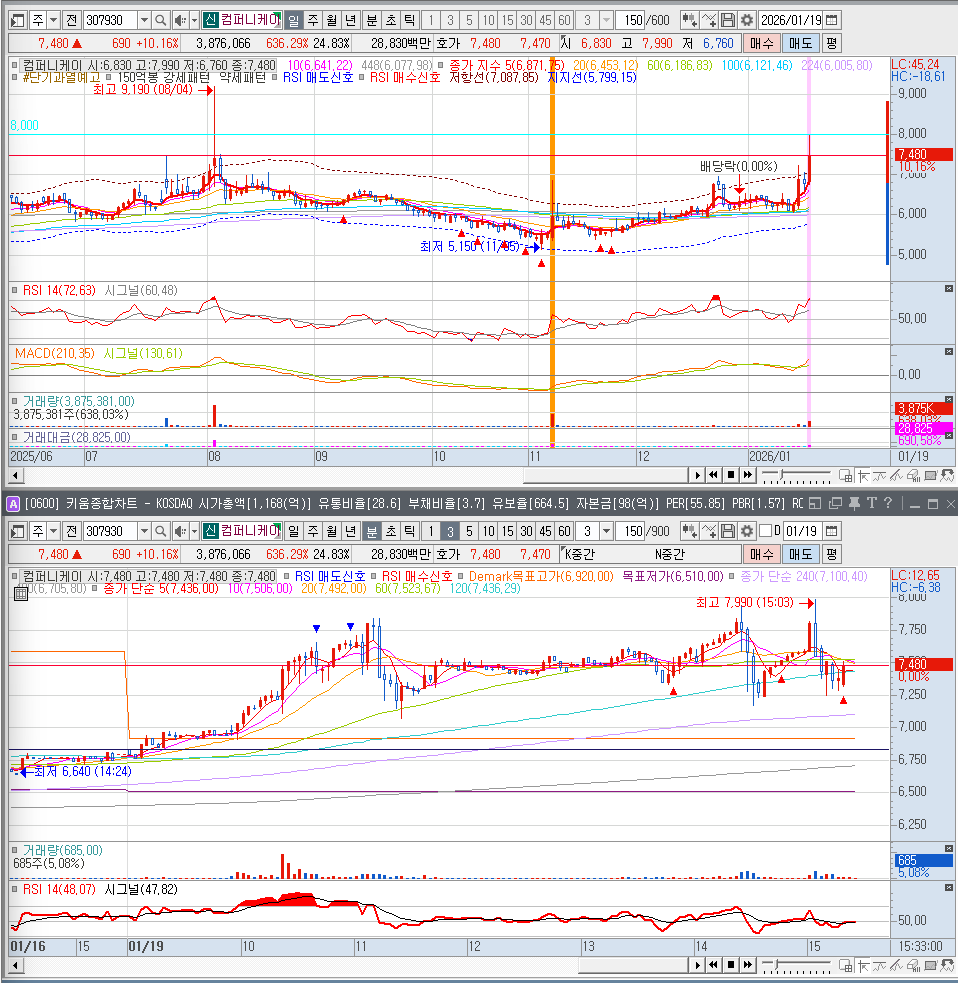Click indicator-add icon left of save in top toolbar
958x983 pixels.
(708, 20)
